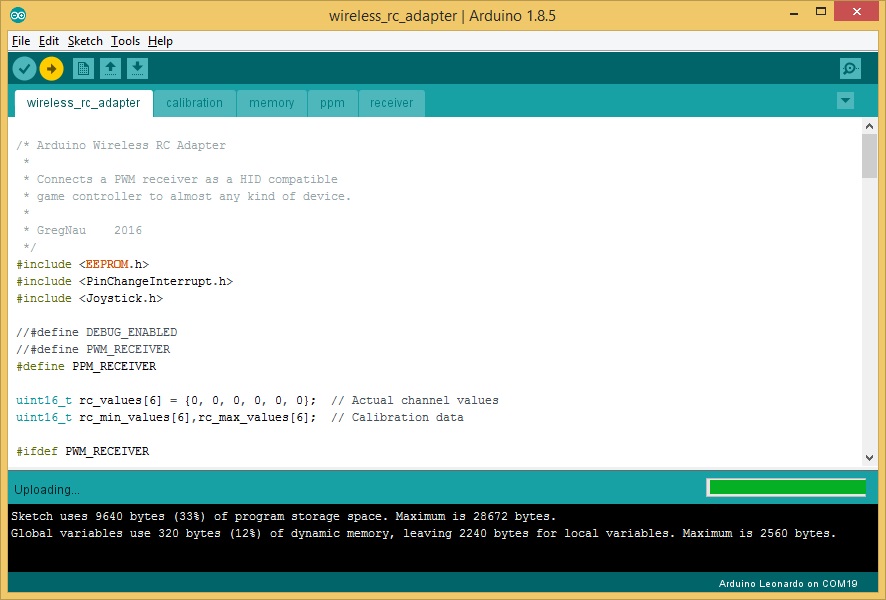Click the 'Connects a PWM receiver' comment line
886x600 pixels.
(x=180, y=179)
